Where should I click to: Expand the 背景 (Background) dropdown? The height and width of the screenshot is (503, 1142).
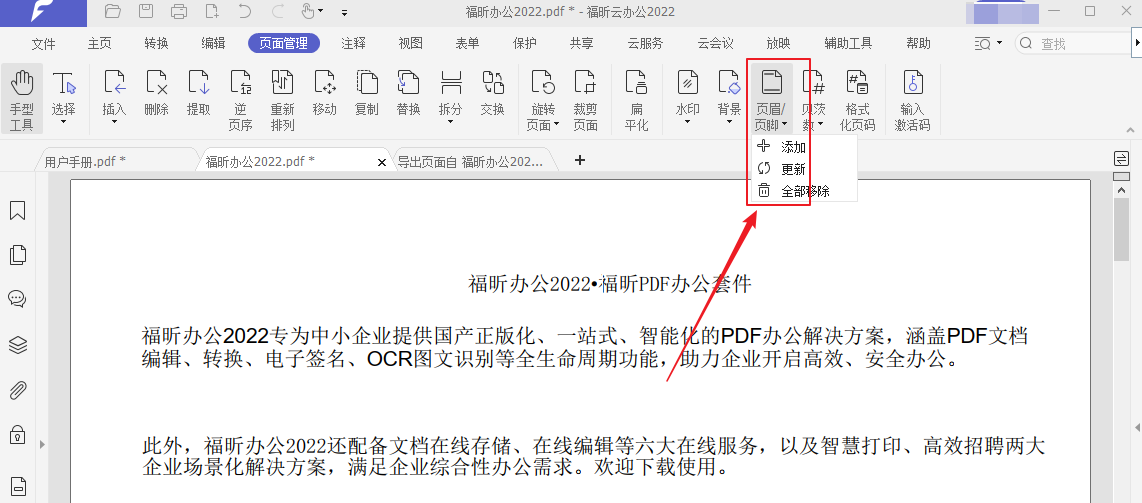(729, 121)
